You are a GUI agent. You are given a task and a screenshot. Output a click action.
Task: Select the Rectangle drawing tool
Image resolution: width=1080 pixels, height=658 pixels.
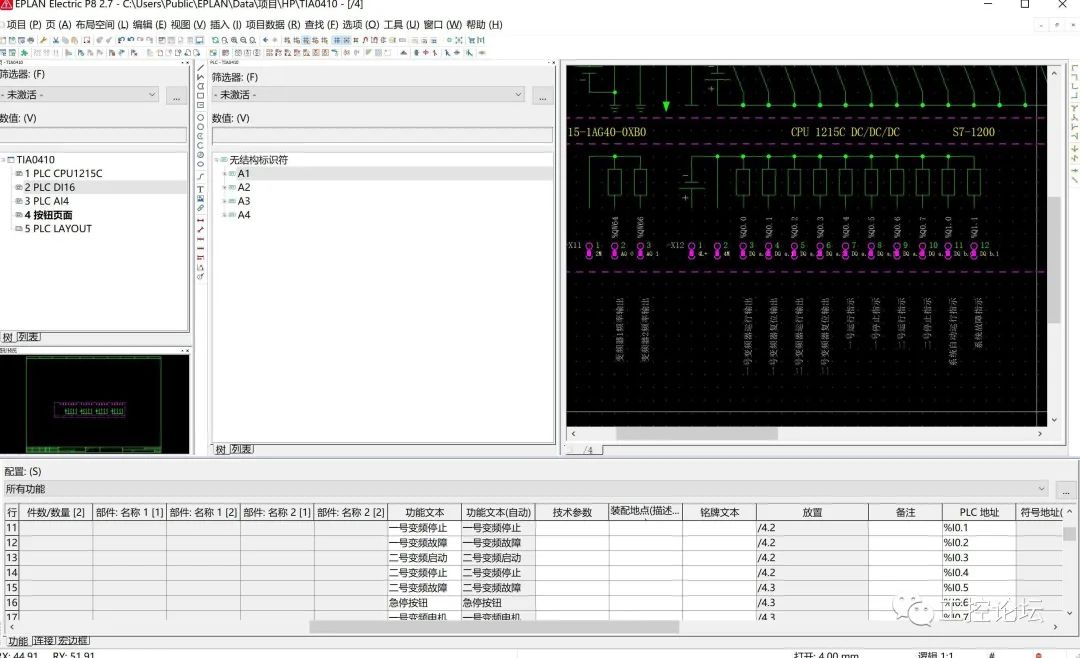tap(200, 96)
